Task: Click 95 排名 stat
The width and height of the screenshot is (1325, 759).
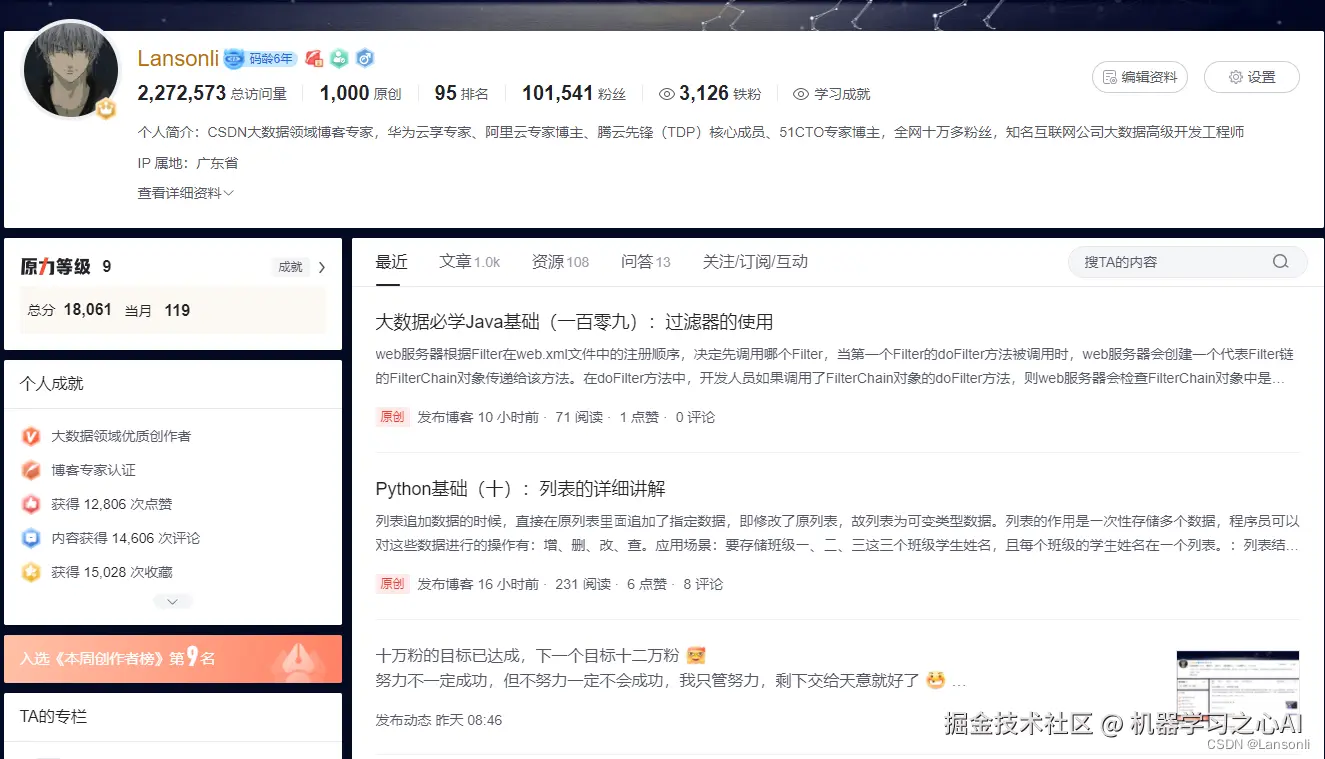Action: pyautogui.click(x=461, y=93)
